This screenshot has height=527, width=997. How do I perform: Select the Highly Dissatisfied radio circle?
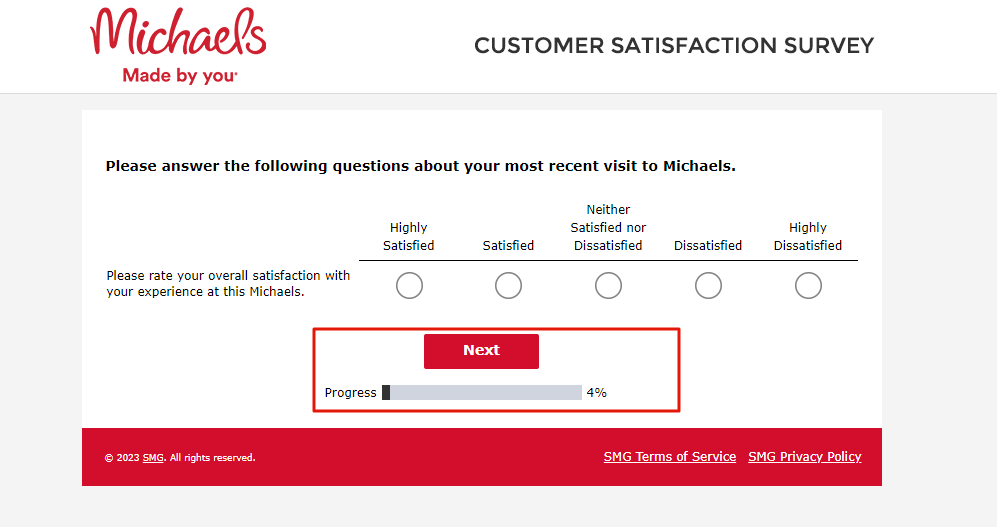click(x=808, y=285)
